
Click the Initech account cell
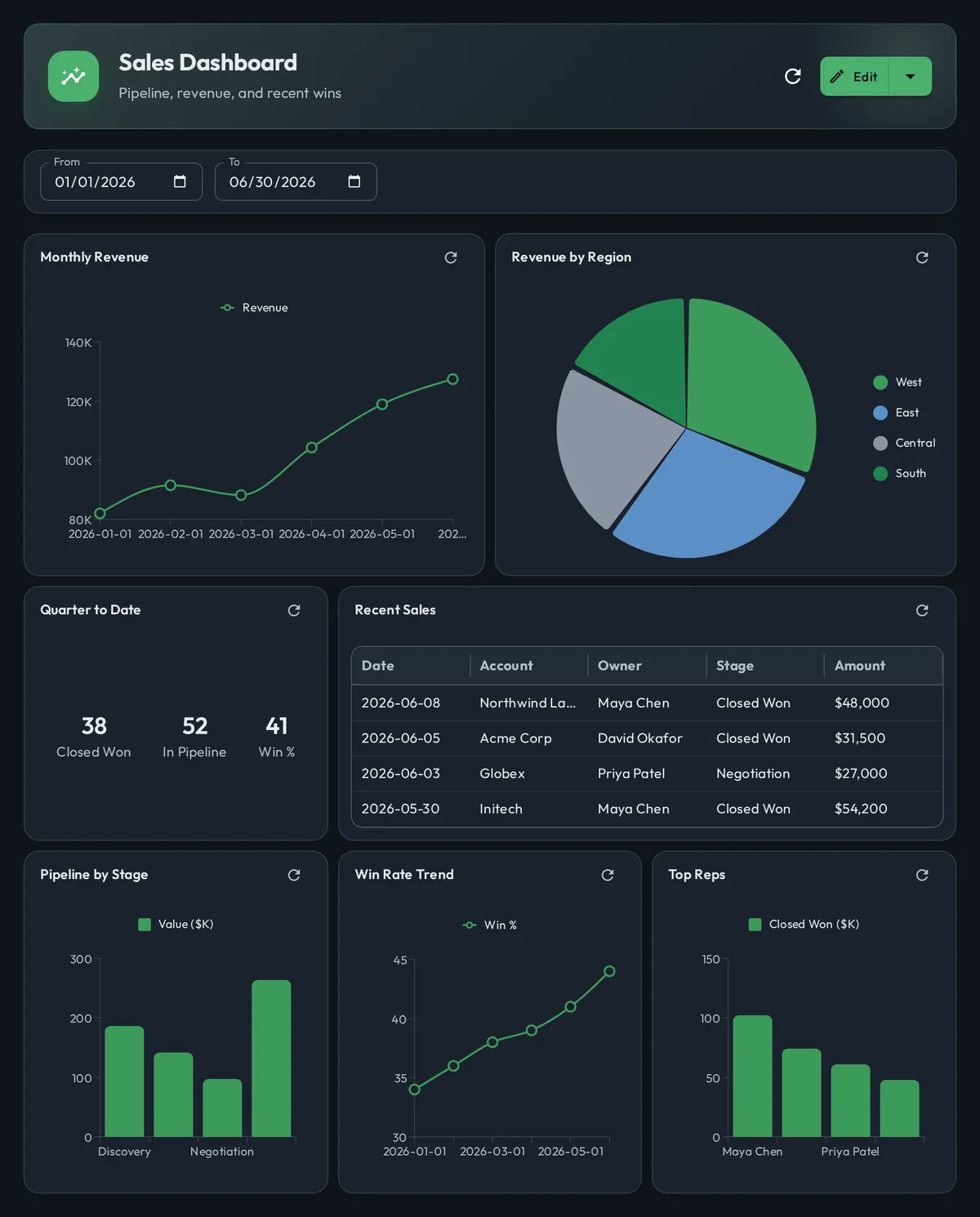529,809
